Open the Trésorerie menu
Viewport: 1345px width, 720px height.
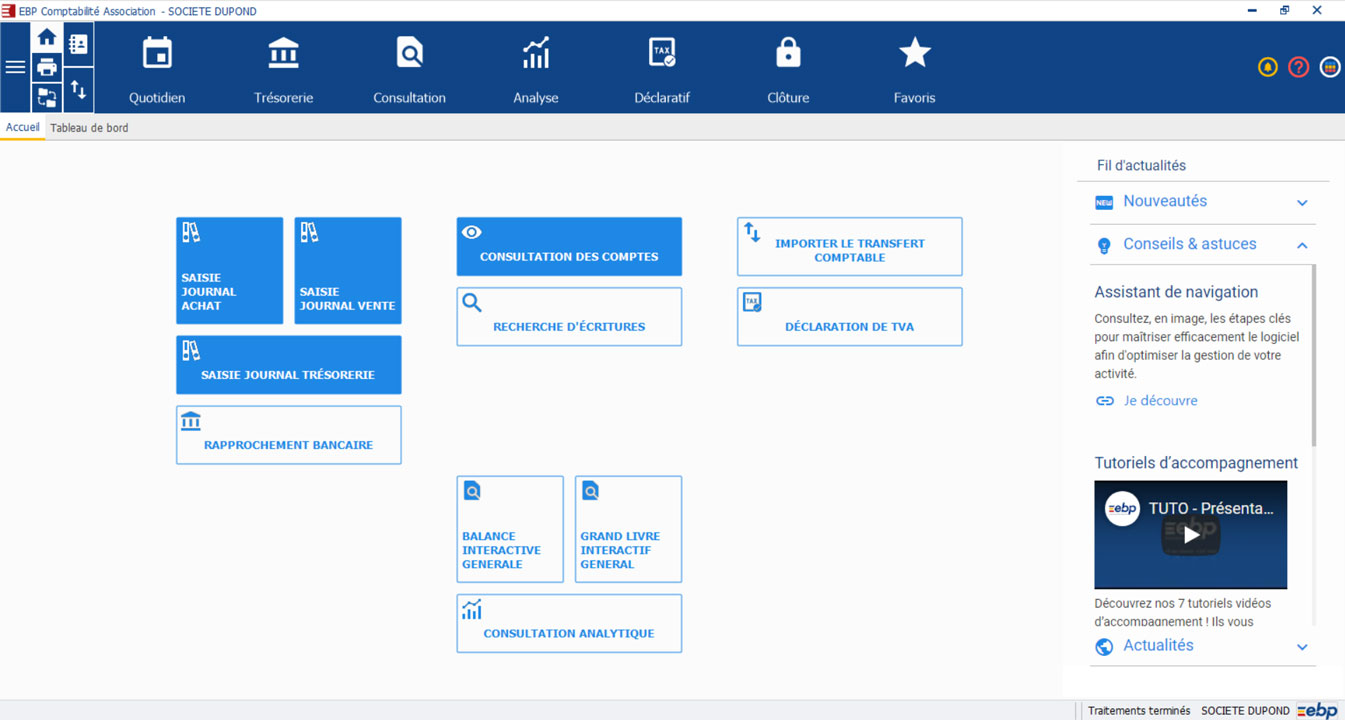[283, 69]
